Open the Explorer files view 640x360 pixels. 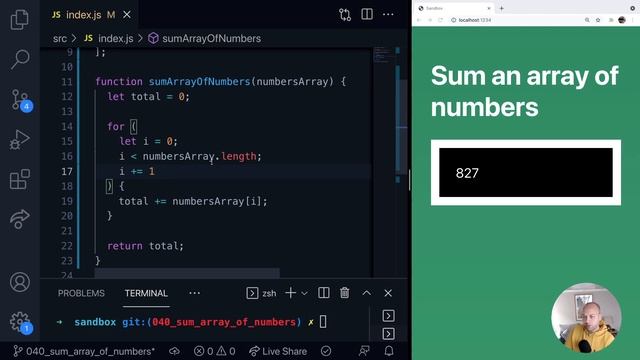(20, 20)
